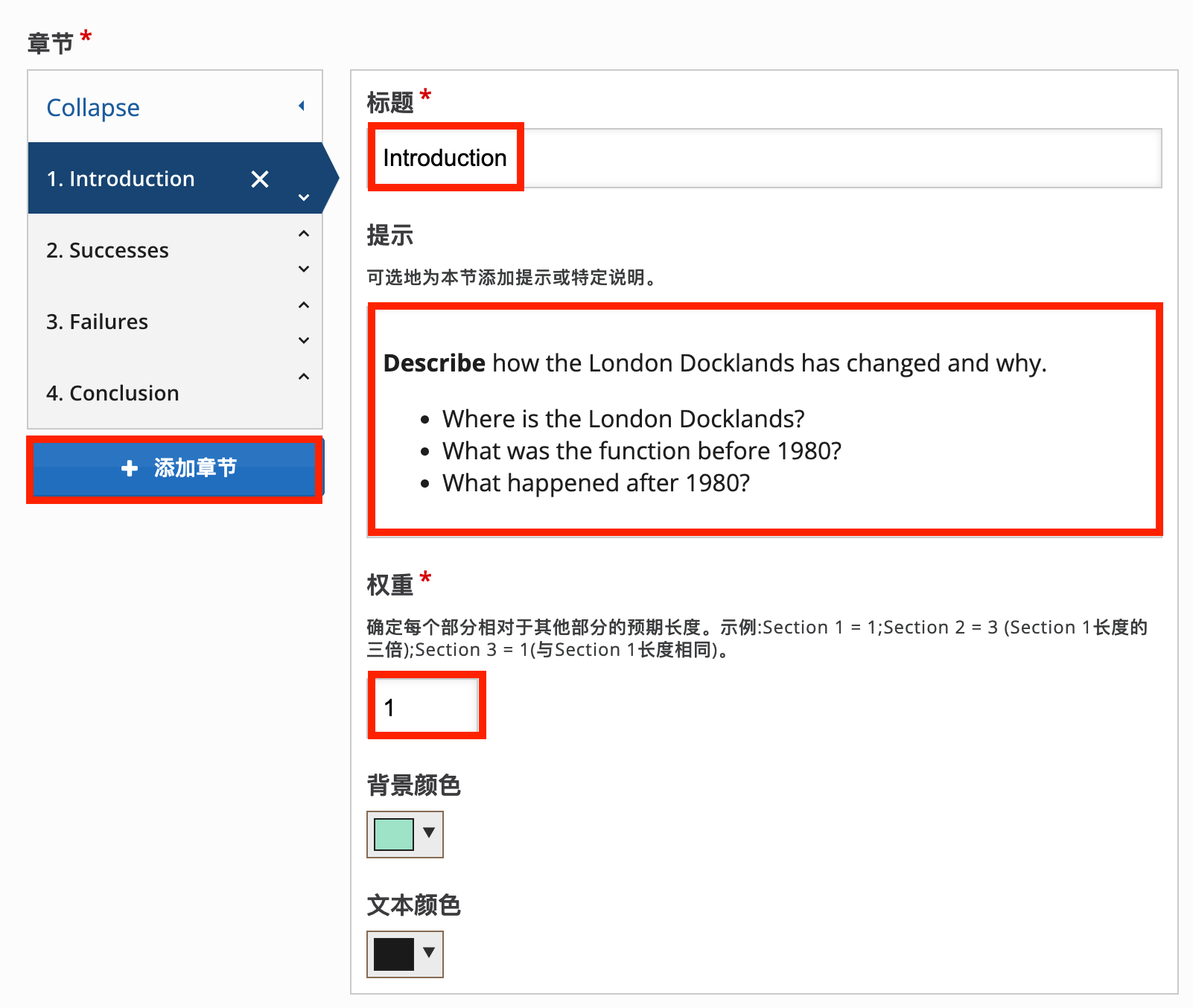Click into the 提示 prompt text editor
Viewport: 1193px width, 1008px height.
pos(764,420)
